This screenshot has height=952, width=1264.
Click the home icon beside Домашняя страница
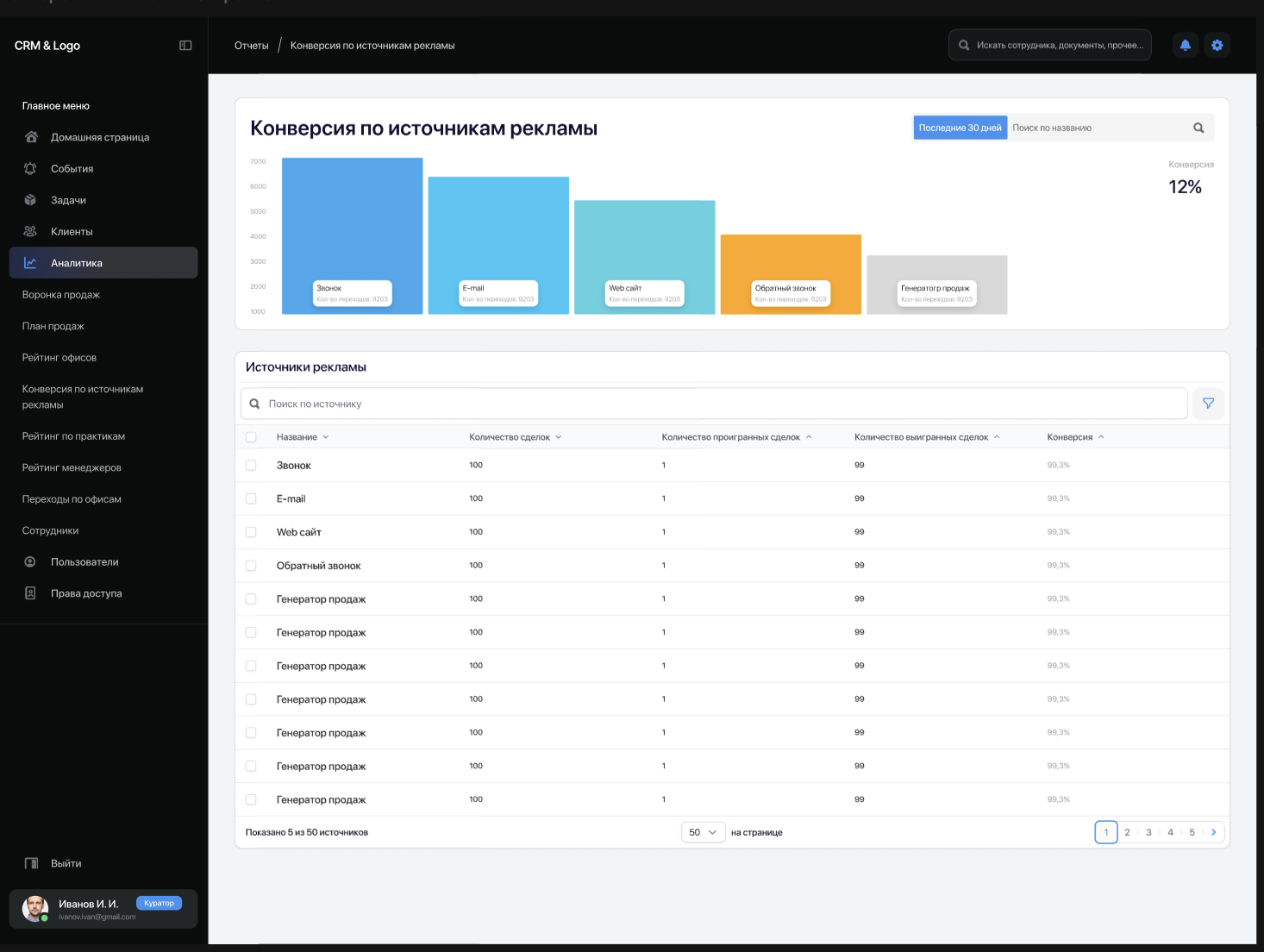click(31, 137)
